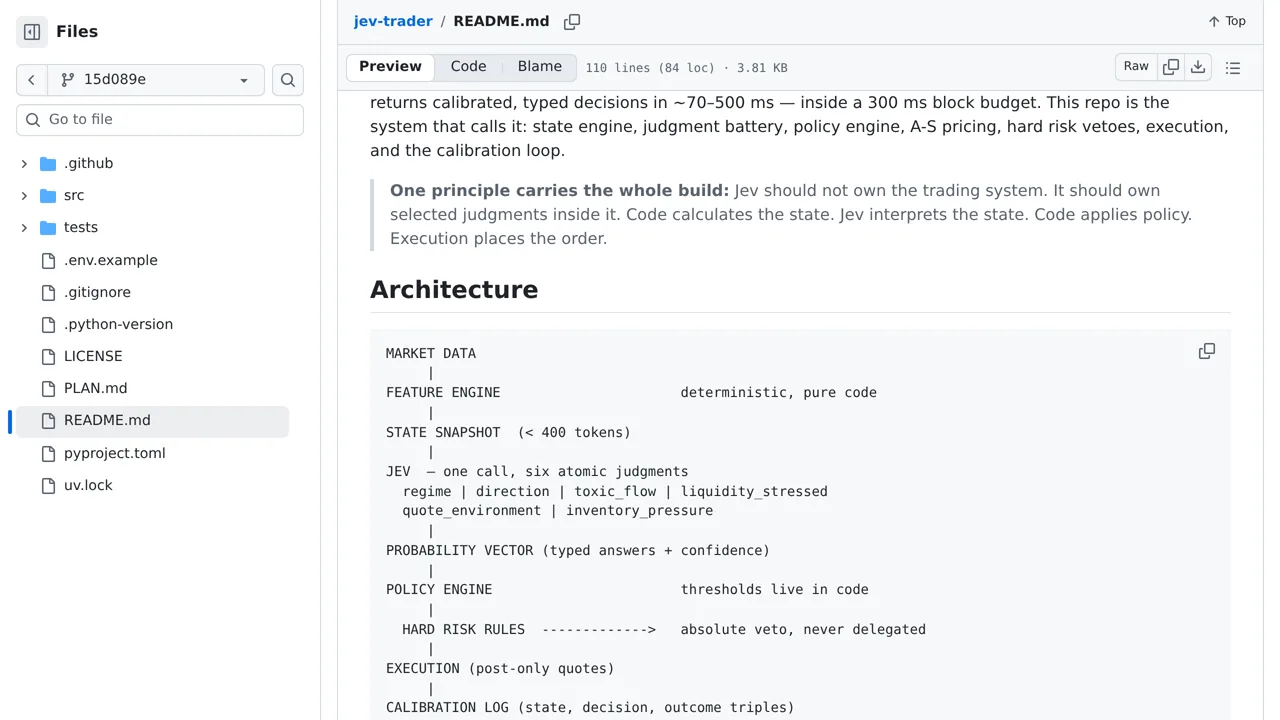Copy the Architecture code block
The width and height of the screenshot is (1280, 720).
pos(1207,351)
